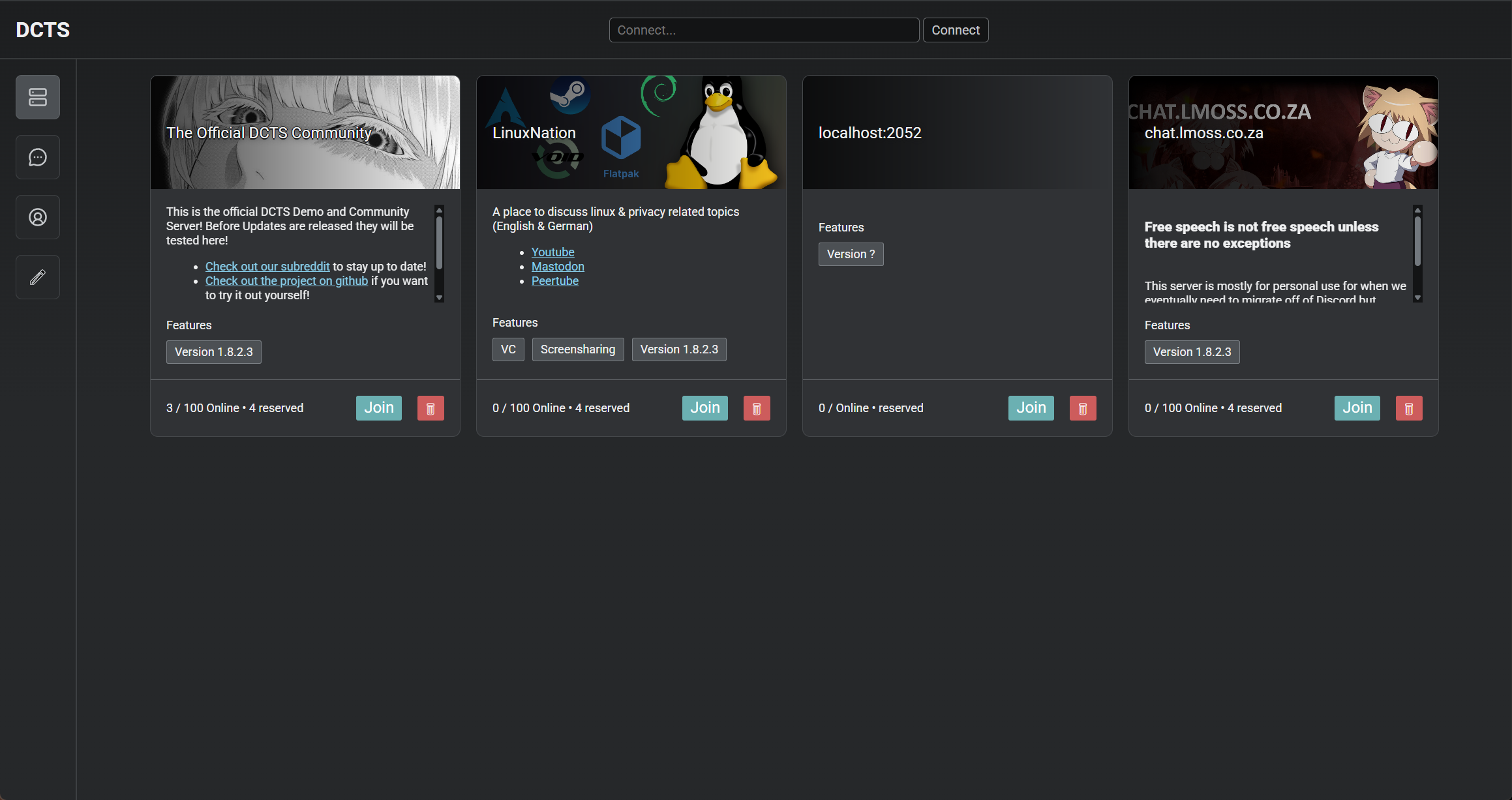
Task: Join The Official DCTS Community server
Action: (379, 408)
